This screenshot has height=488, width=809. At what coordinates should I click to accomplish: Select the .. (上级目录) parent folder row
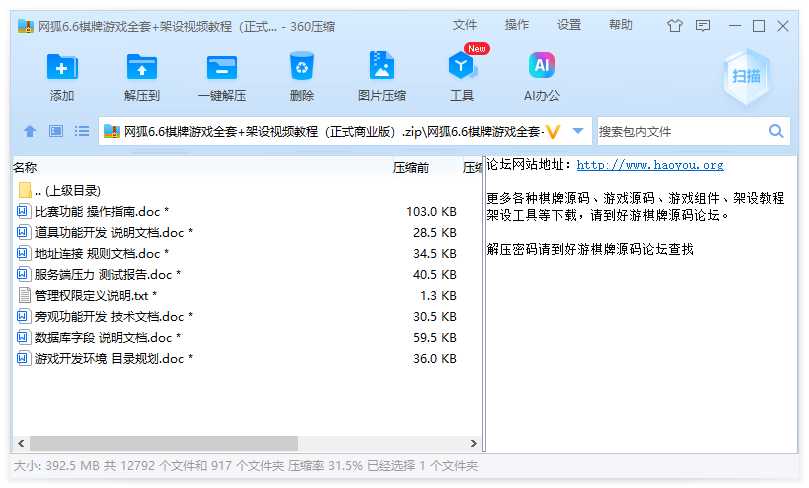pos(248,190)
